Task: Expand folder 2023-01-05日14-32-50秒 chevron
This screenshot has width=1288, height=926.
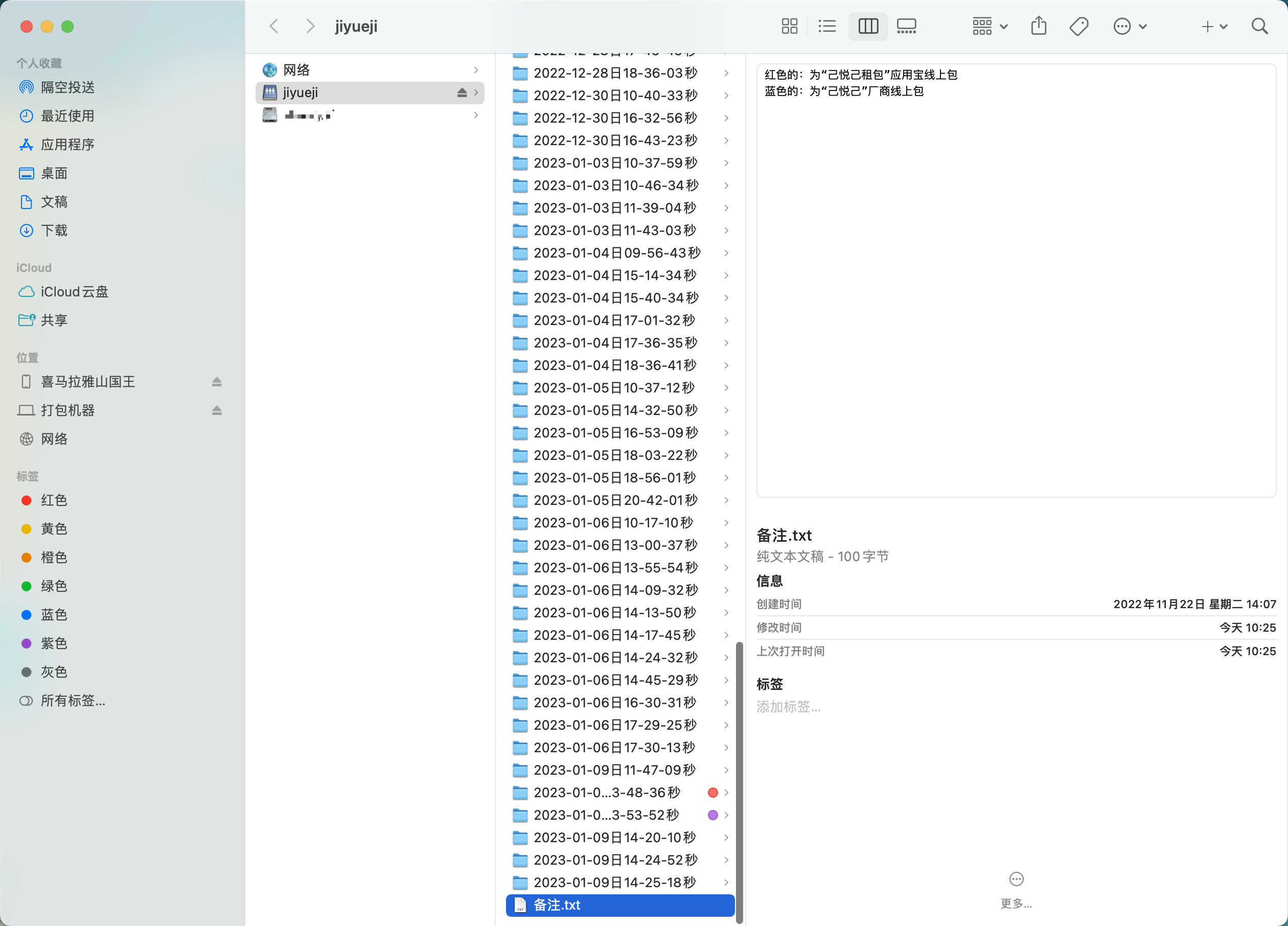Action: point(726,410)
